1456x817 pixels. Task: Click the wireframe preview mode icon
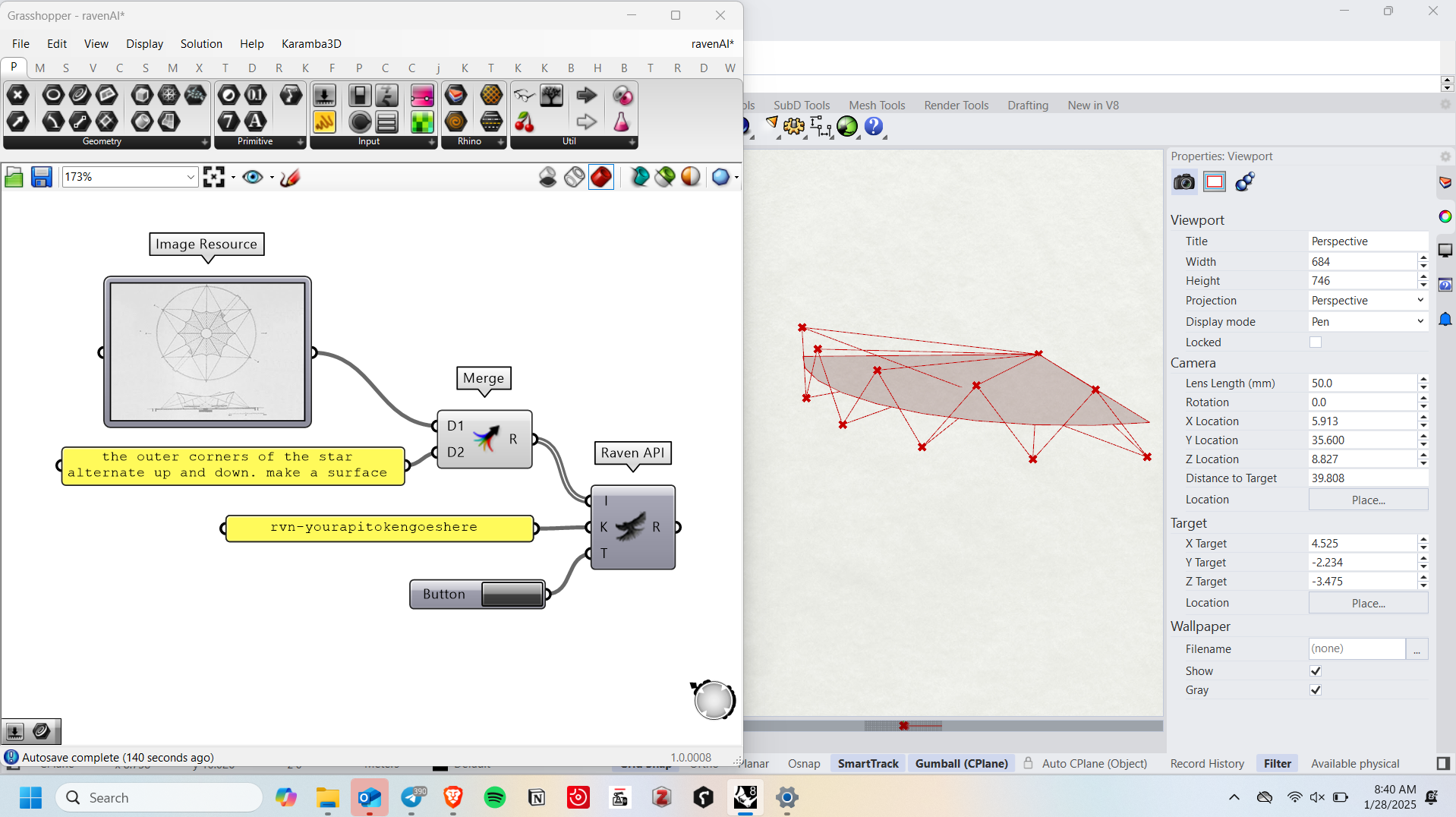[575, 177]
